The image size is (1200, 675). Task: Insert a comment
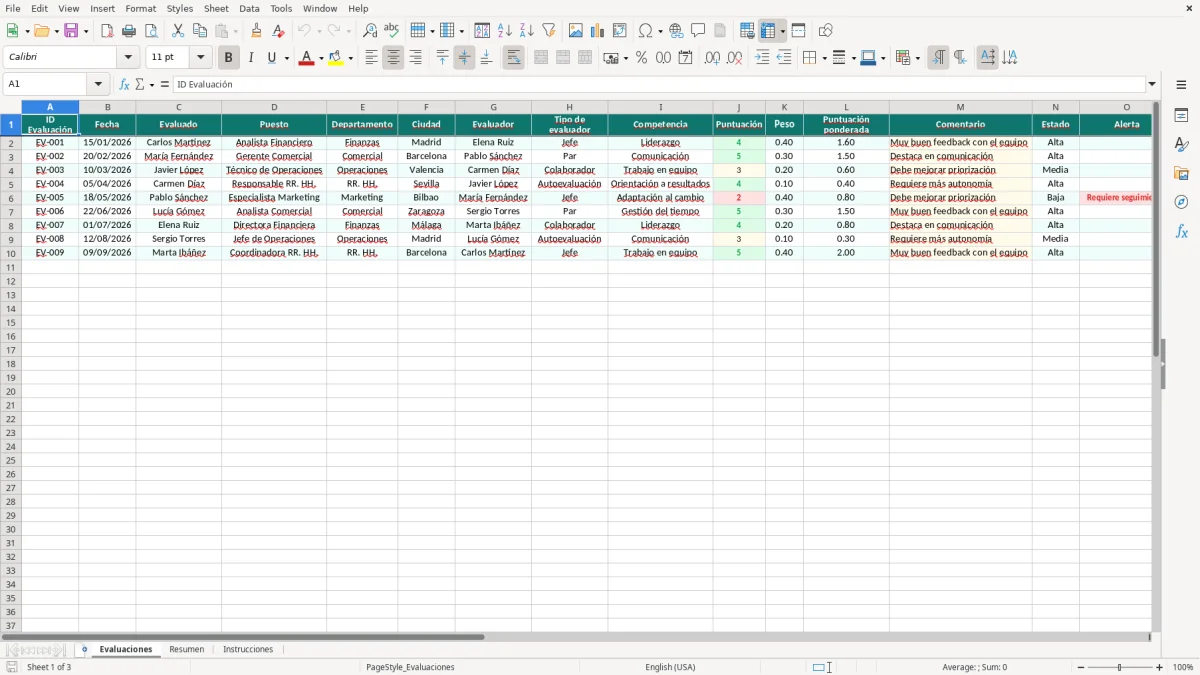click(x=698, y=31)
